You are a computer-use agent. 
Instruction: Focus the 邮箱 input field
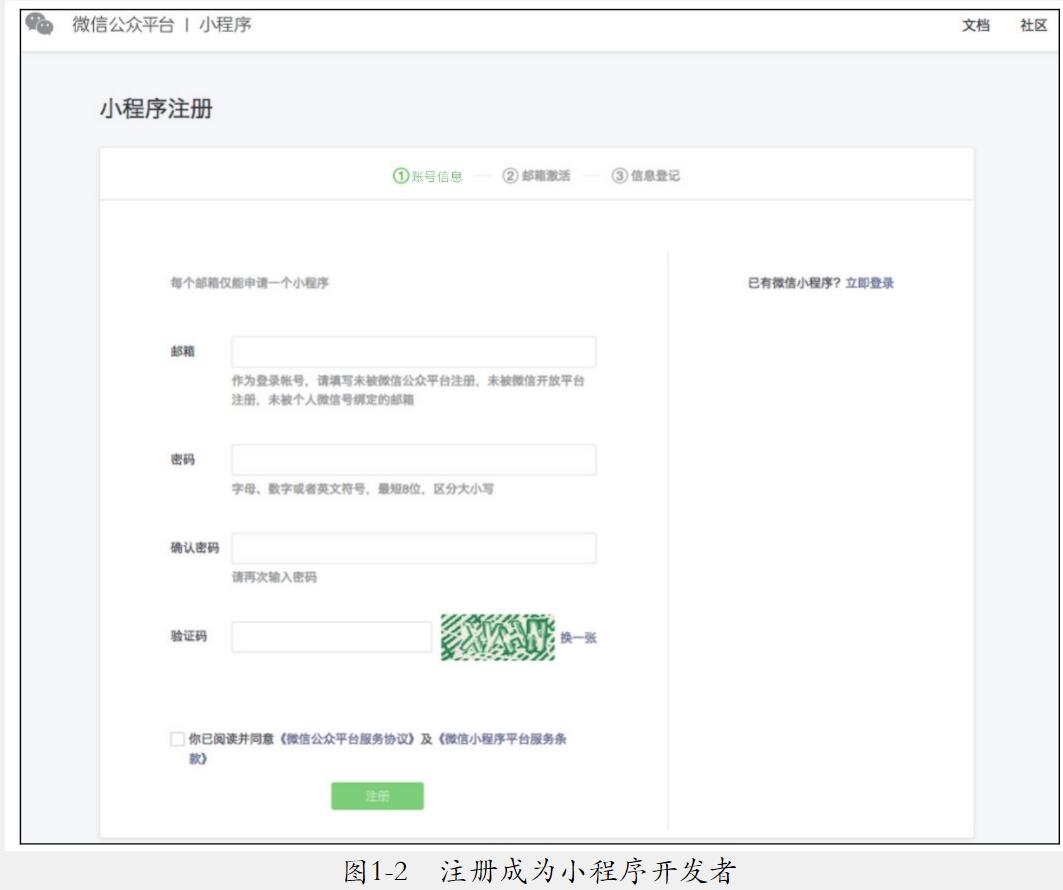click(x=414, y=352)
